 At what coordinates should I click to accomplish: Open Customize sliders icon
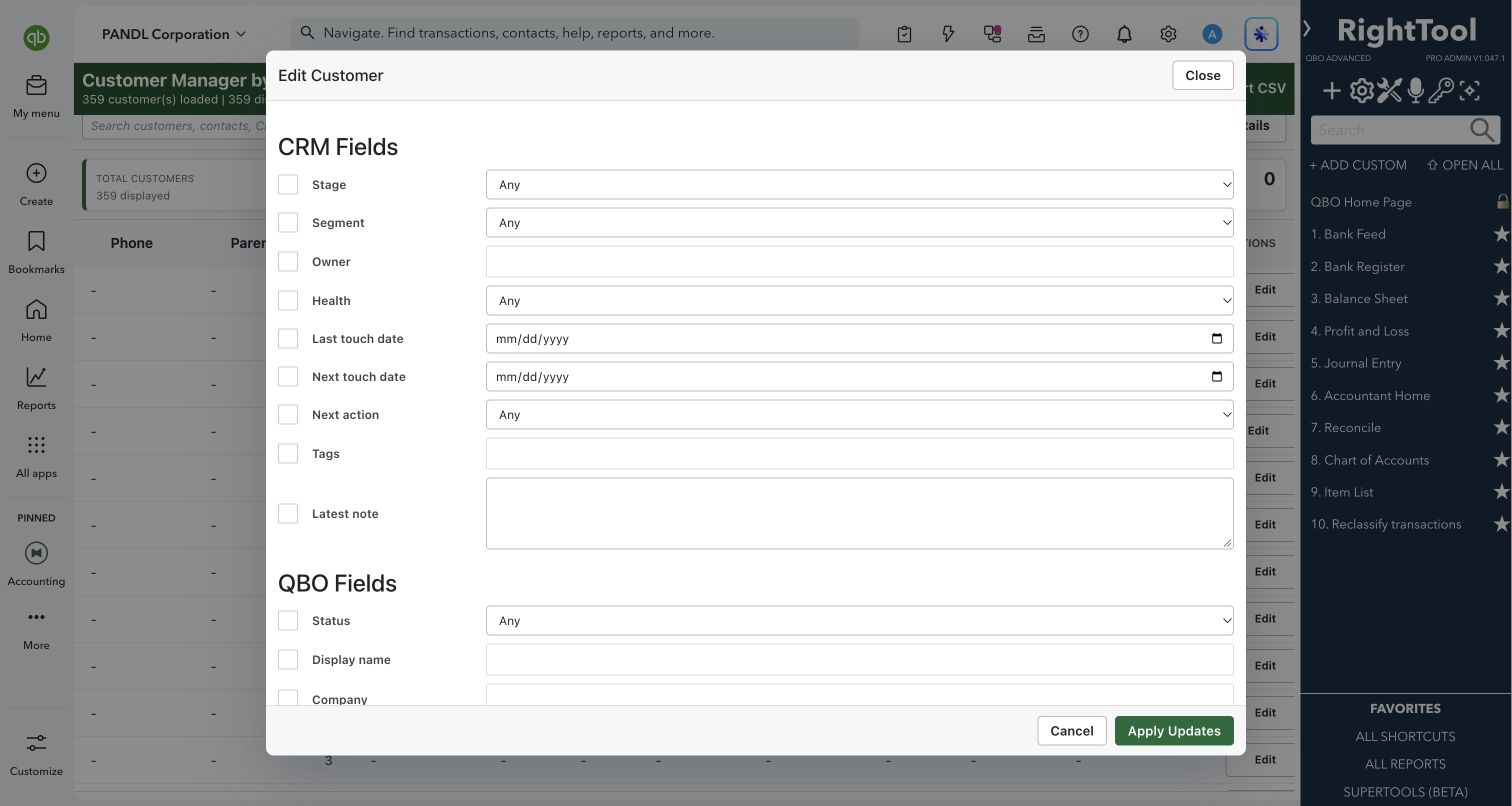[x=36, y=743]
